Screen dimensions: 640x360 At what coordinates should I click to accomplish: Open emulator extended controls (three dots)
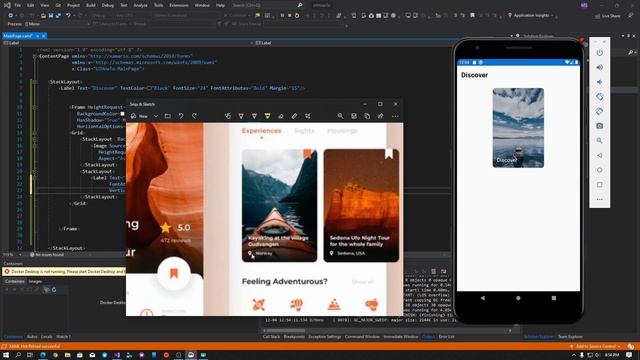(600, 200)
